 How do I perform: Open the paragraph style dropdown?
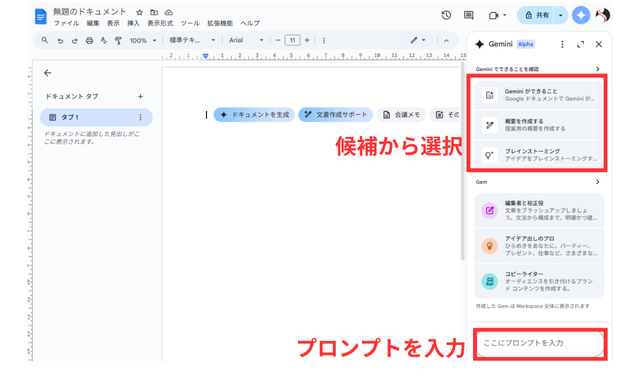point(192,40)
